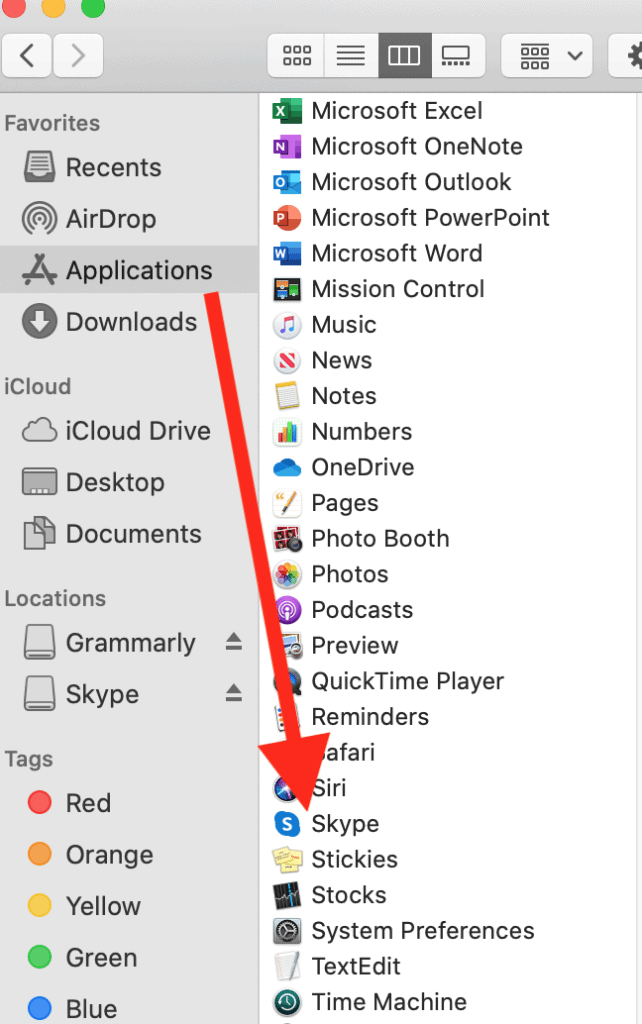
Task: Open Skype from the Applications list
Action: (x=345, y=824)
